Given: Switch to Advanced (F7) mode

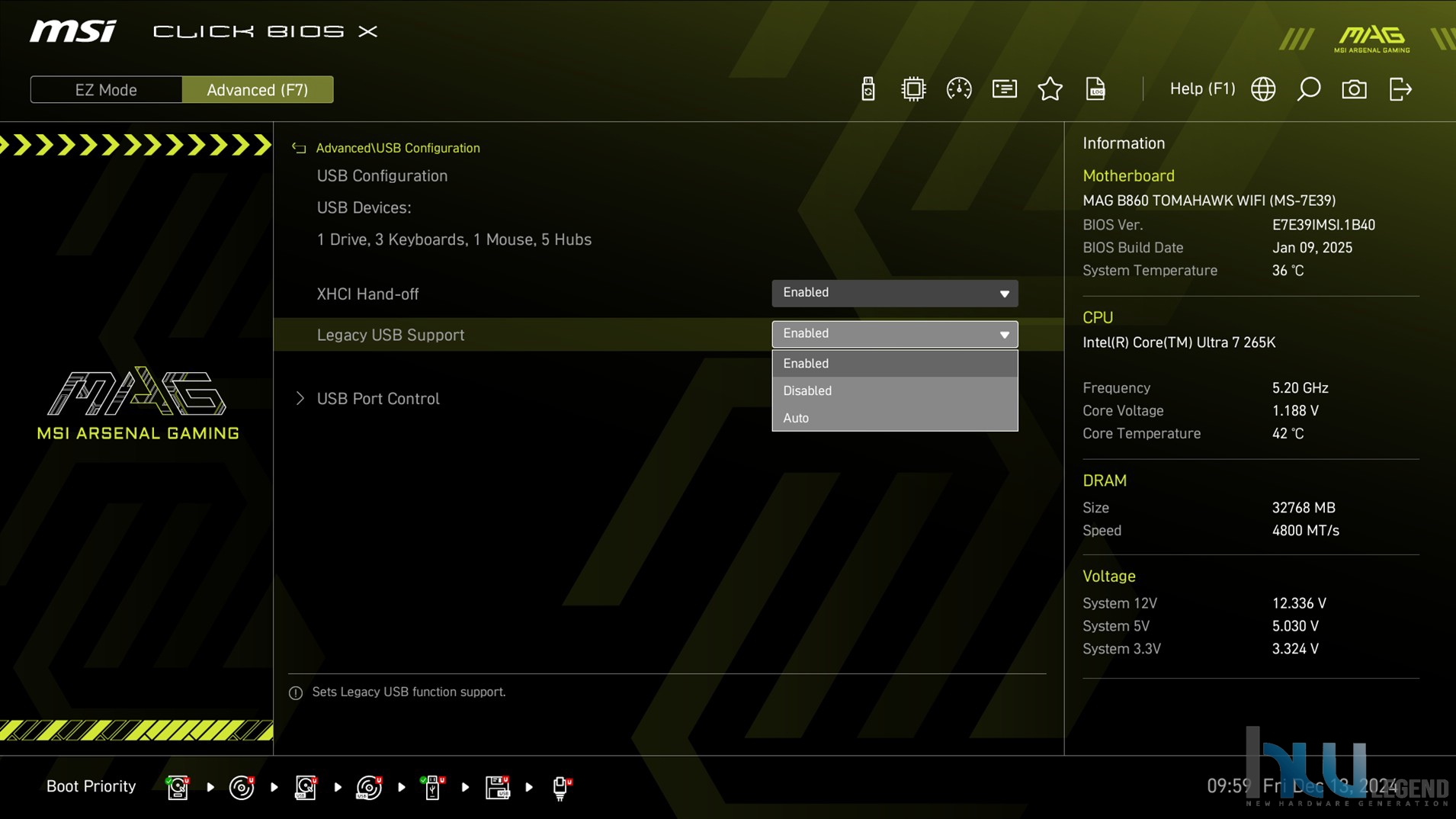Looking at the screenshot, I should tap(258, 89).
